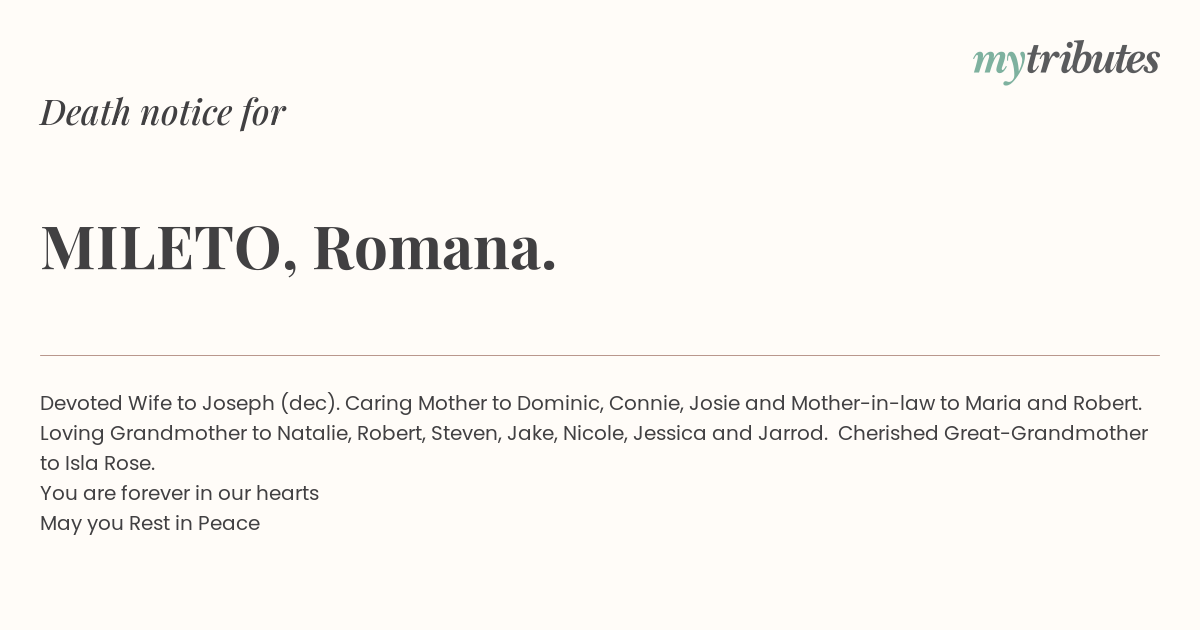Image resolution: width=1200 pixels, height=630 pixels.
Task: Click the name MILETO, Romana.
Action: coord(298,247)
